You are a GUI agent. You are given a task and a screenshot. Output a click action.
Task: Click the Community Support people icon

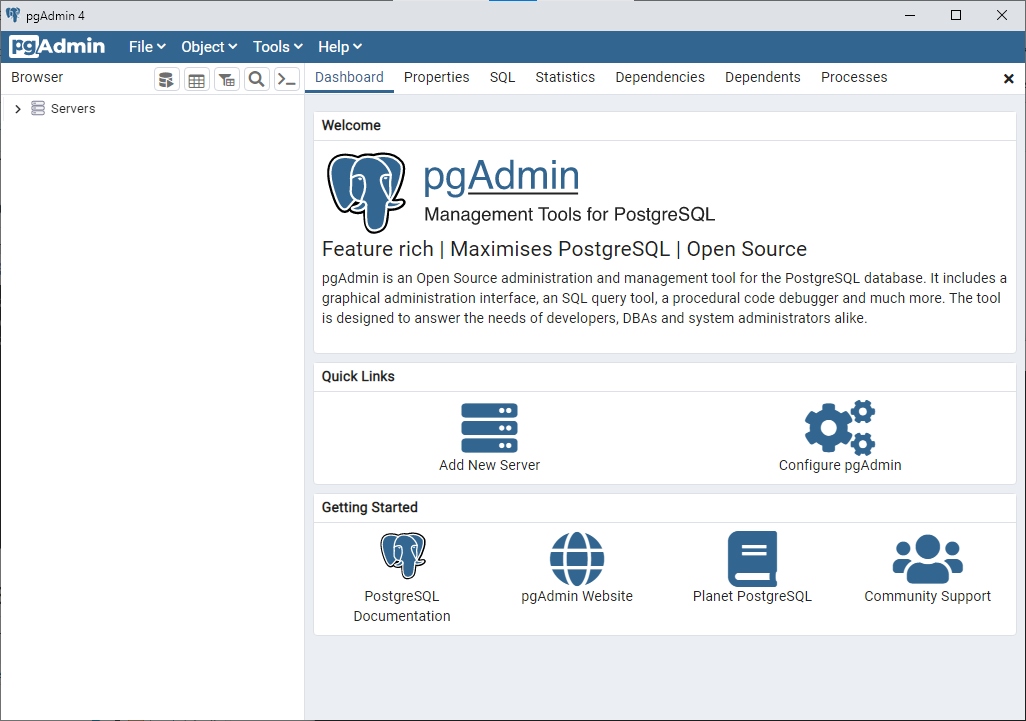pyautogui.click(x=928, y=559)
